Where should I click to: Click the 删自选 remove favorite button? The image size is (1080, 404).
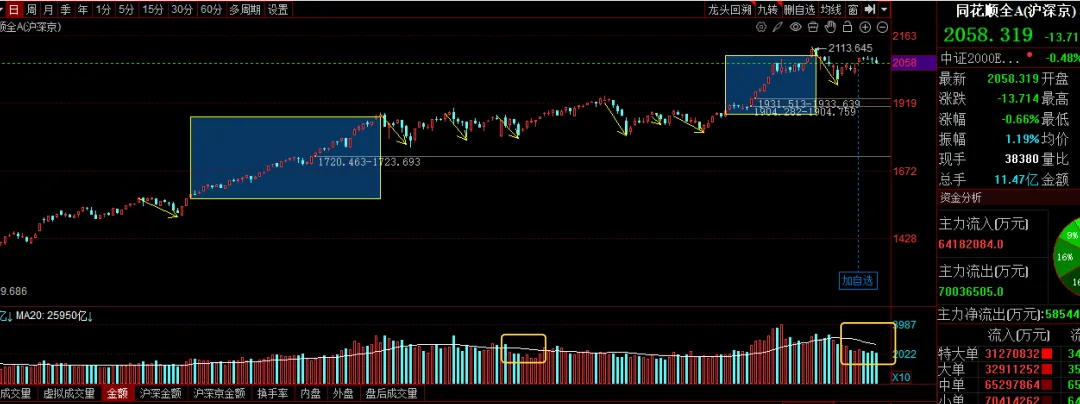[x=800, y=10]
